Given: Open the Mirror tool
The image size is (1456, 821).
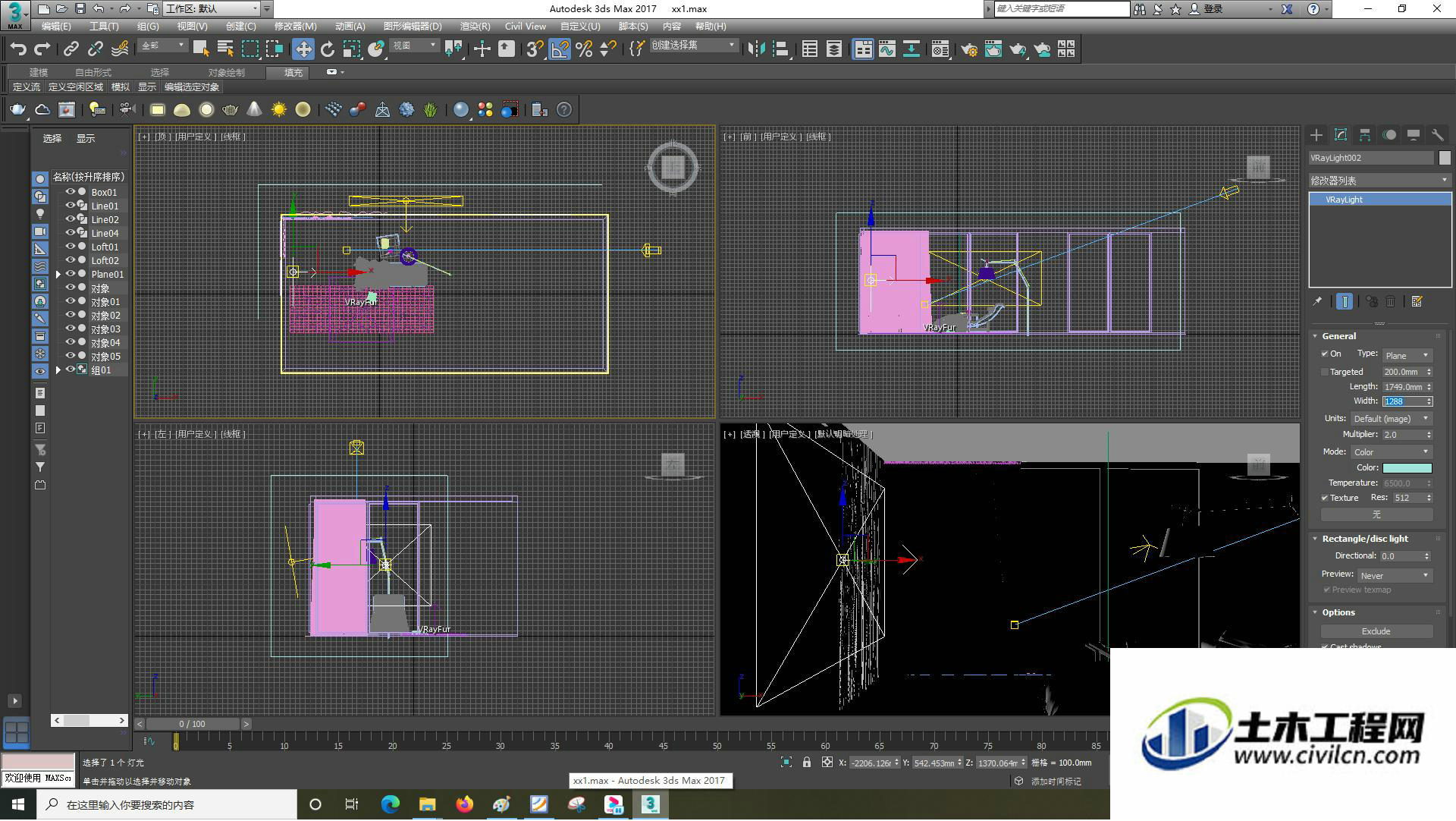Looking at the screenshot, I should tap(756, 49).
